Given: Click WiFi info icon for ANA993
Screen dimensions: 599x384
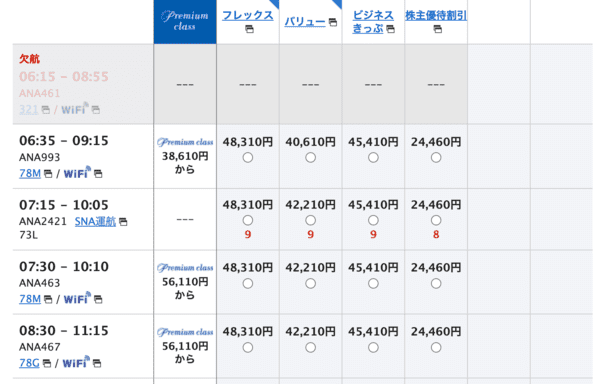Looking at the screenshot, I should click(98, 174).
